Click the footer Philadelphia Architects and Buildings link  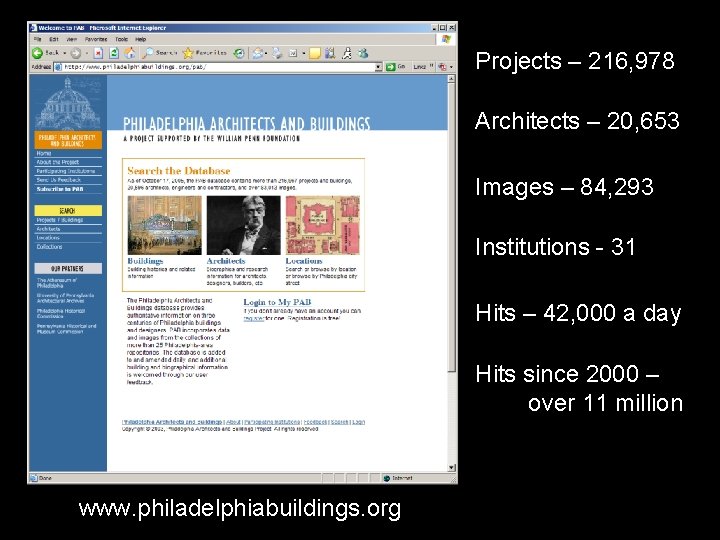(x=172, y=422)
